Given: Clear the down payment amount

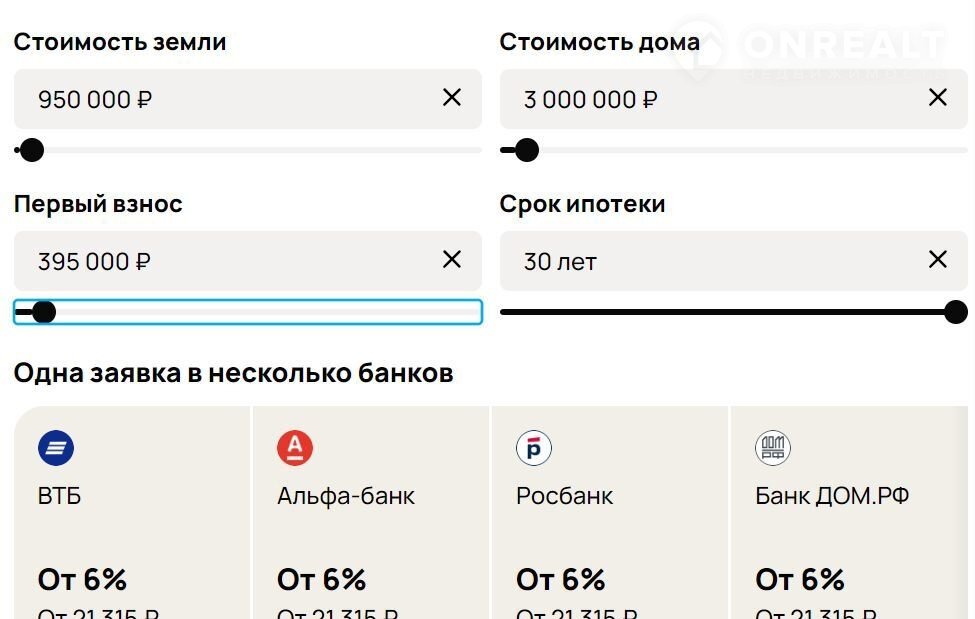Looking at the screenshot, I should pyautogui.click(x=452, y=259).
